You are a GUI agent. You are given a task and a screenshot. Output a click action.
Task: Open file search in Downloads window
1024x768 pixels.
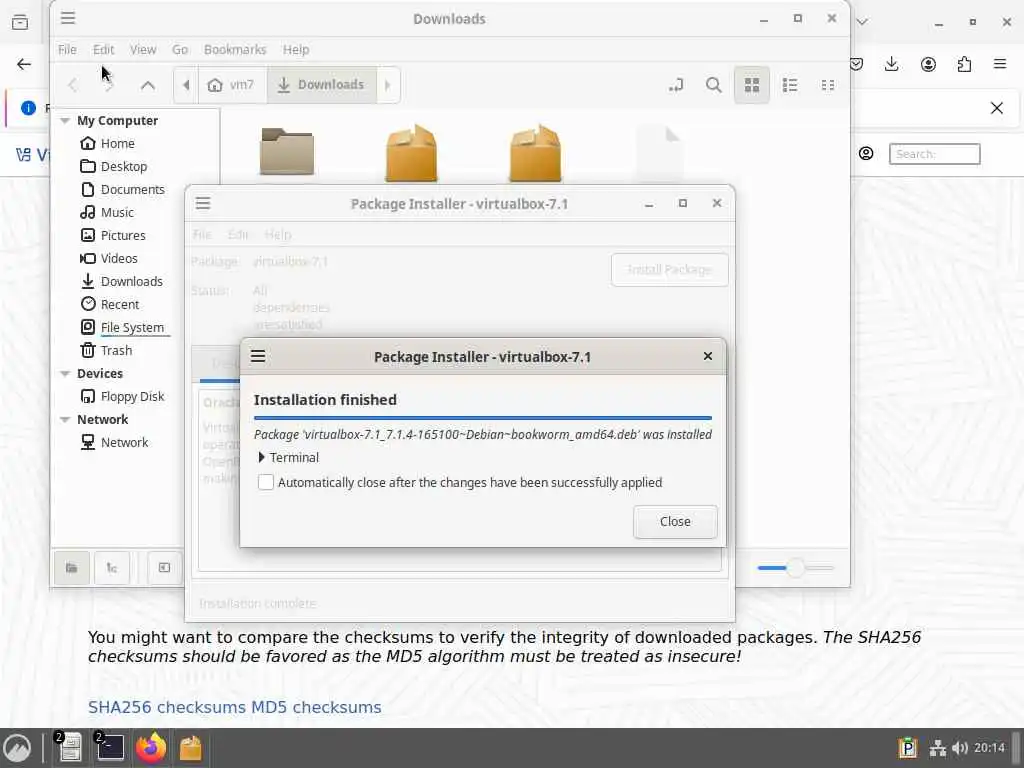(714, 85)
